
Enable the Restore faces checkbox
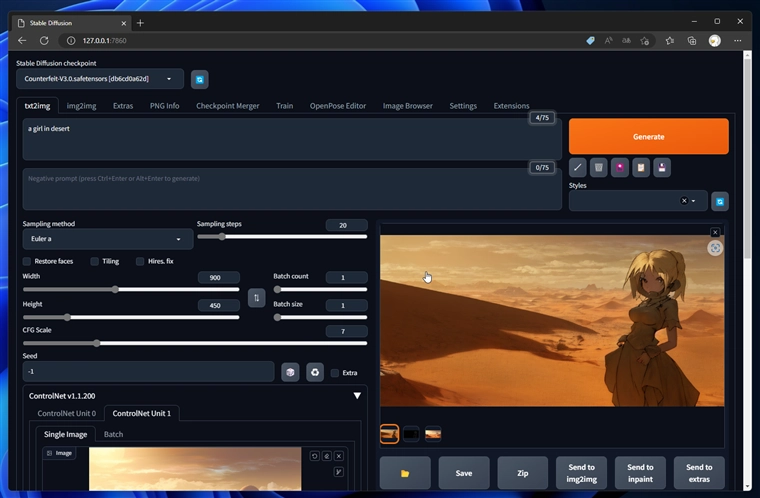pyautogui.click(x=27, y=261)
